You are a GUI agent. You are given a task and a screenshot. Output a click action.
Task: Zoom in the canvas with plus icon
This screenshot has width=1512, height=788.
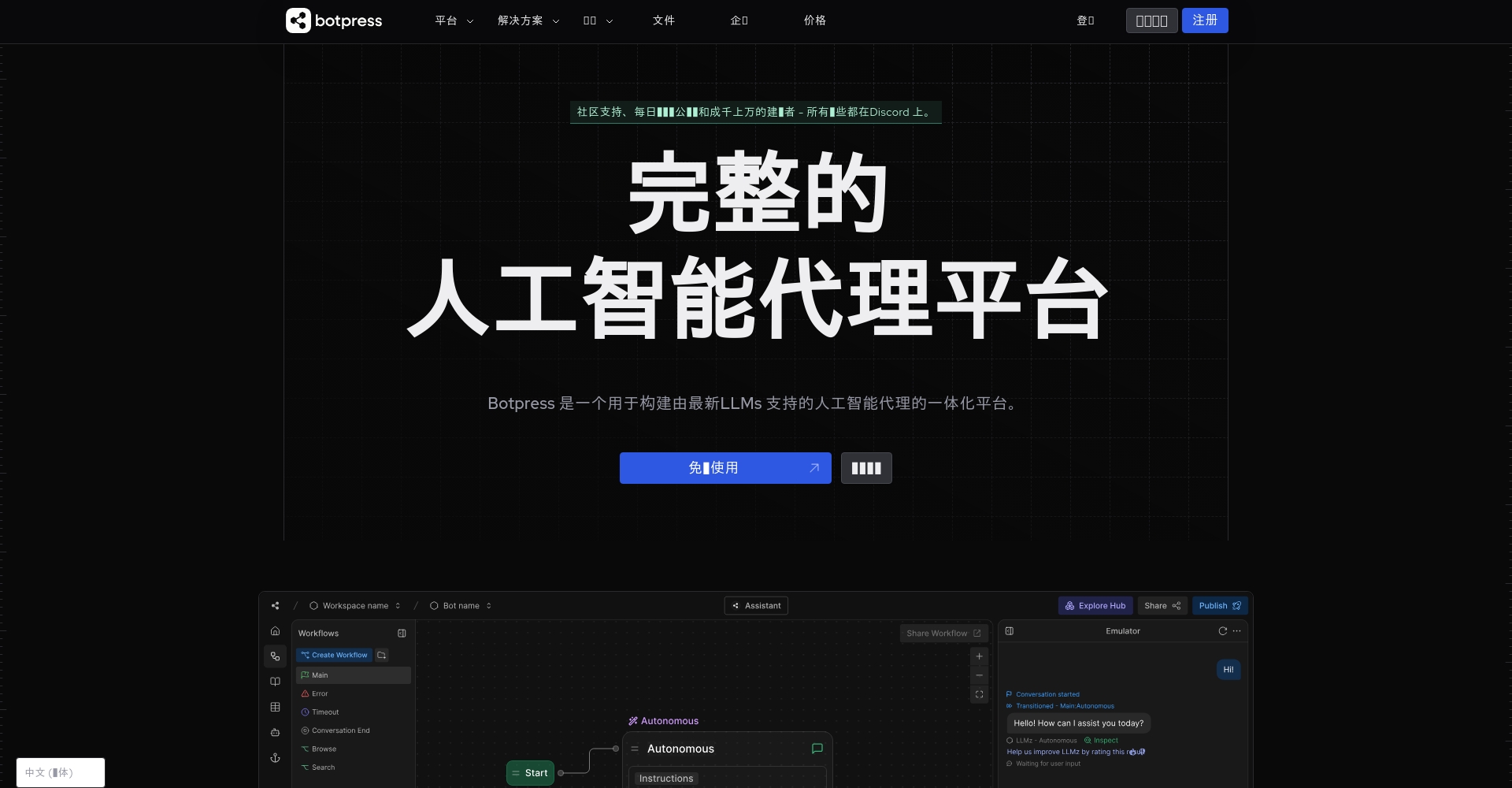[979, 656]
